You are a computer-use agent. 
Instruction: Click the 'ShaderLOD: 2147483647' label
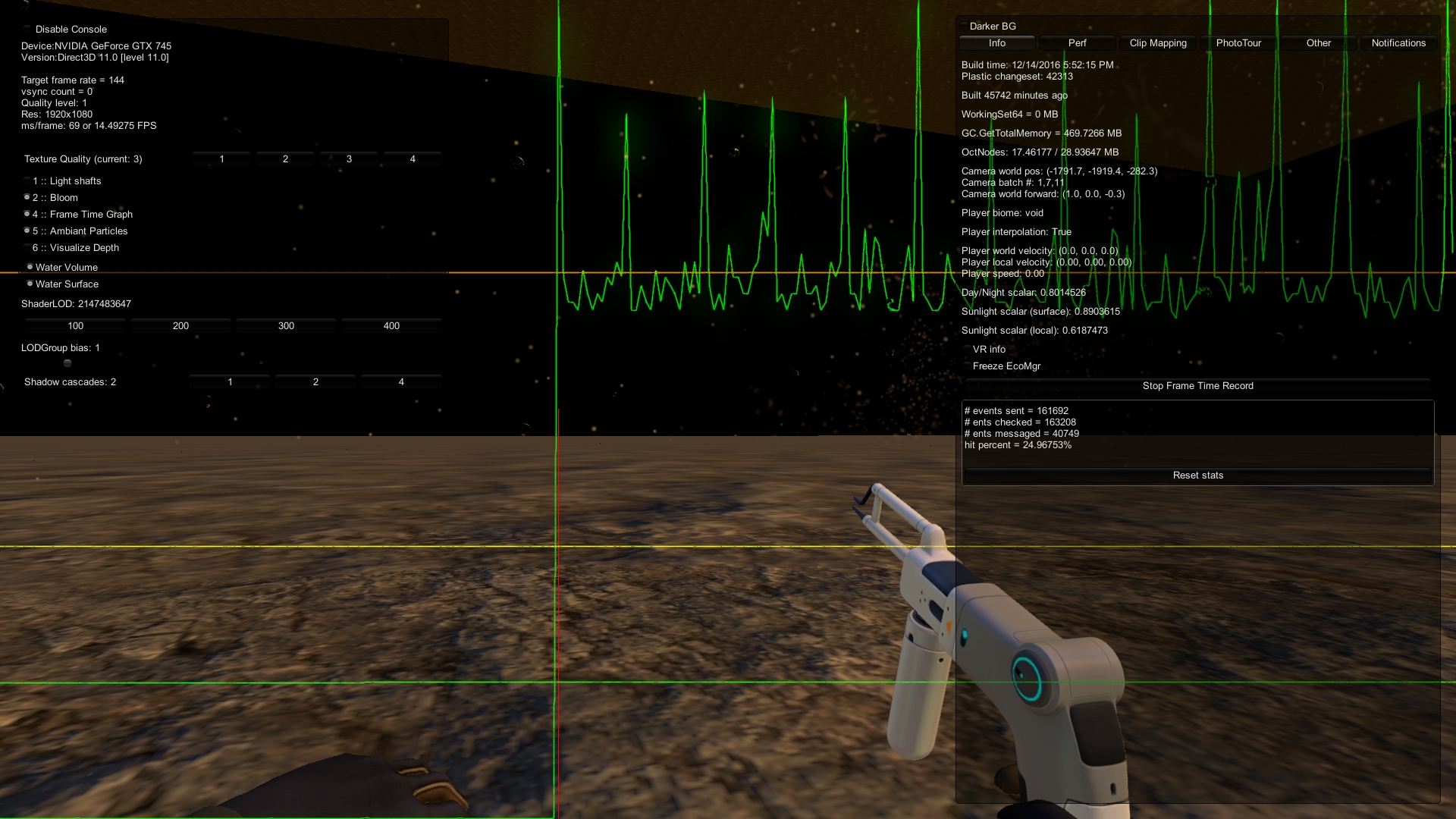[76, 303]
